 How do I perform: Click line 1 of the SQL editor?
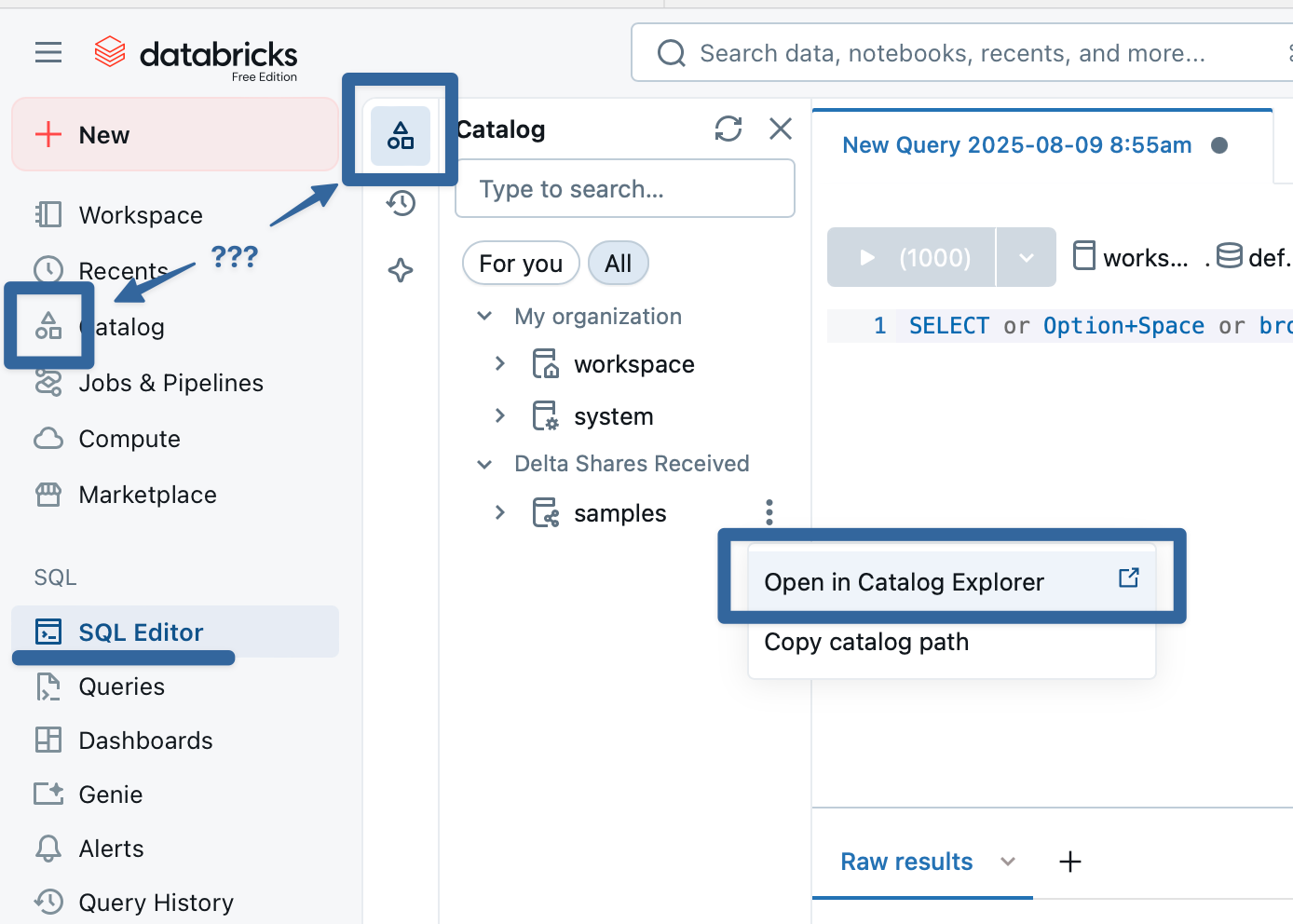[x=1060, y=326]
